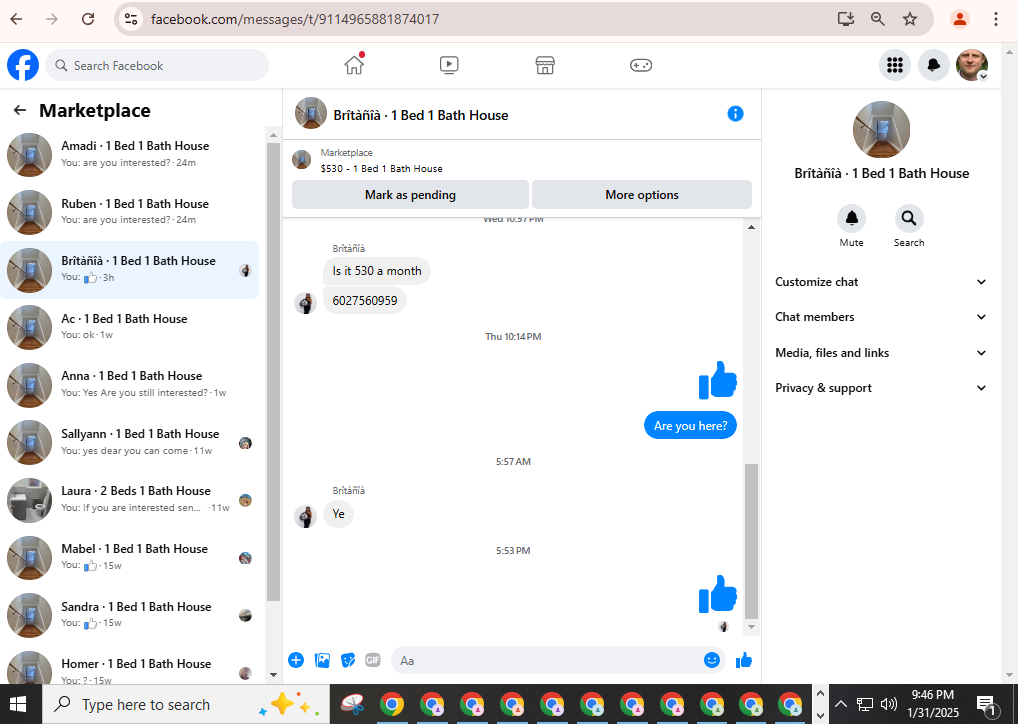Open Chrome three-dot menu

995,19
